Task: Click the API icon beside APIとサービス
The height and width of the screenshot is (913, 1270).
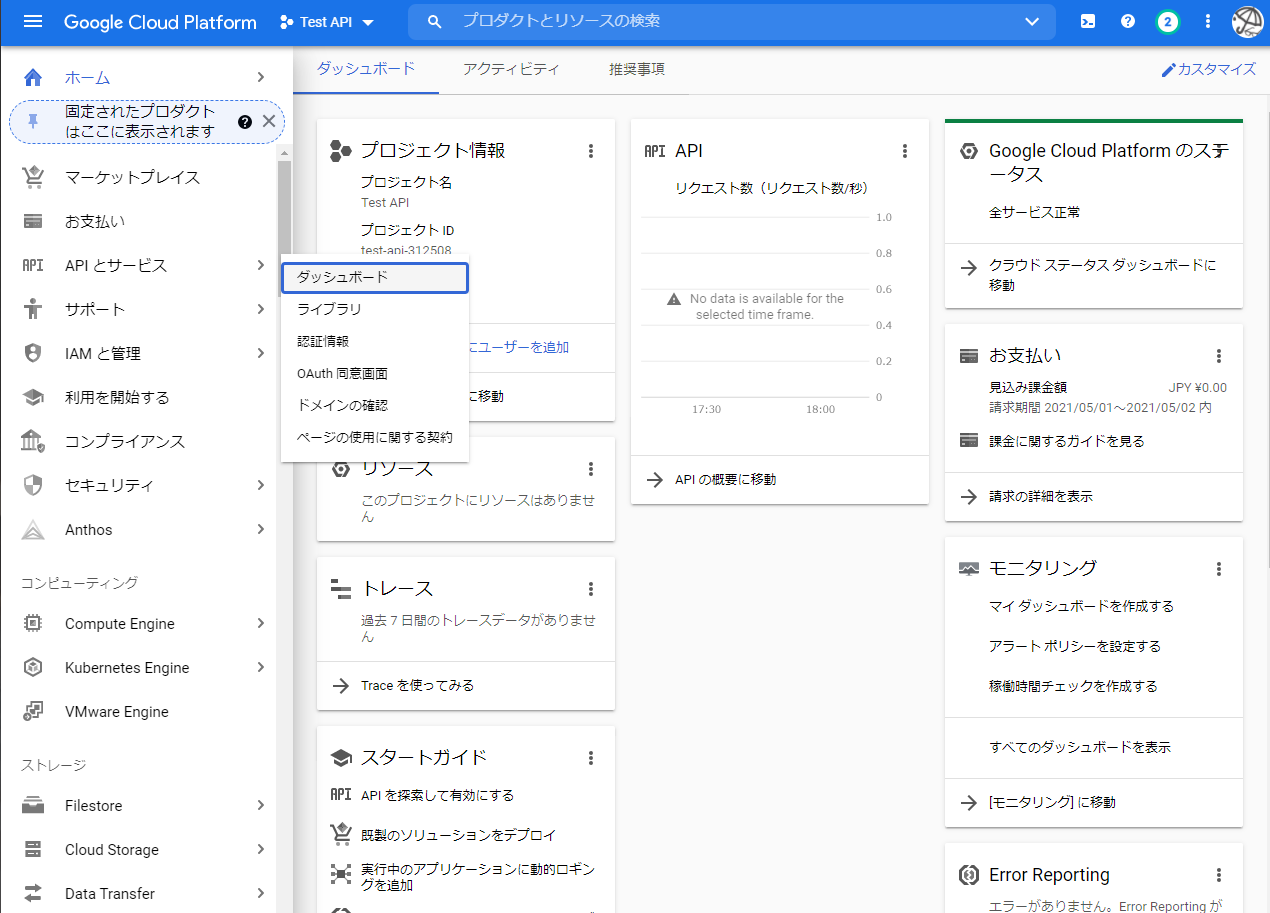Action: click(x=33, y=266)
